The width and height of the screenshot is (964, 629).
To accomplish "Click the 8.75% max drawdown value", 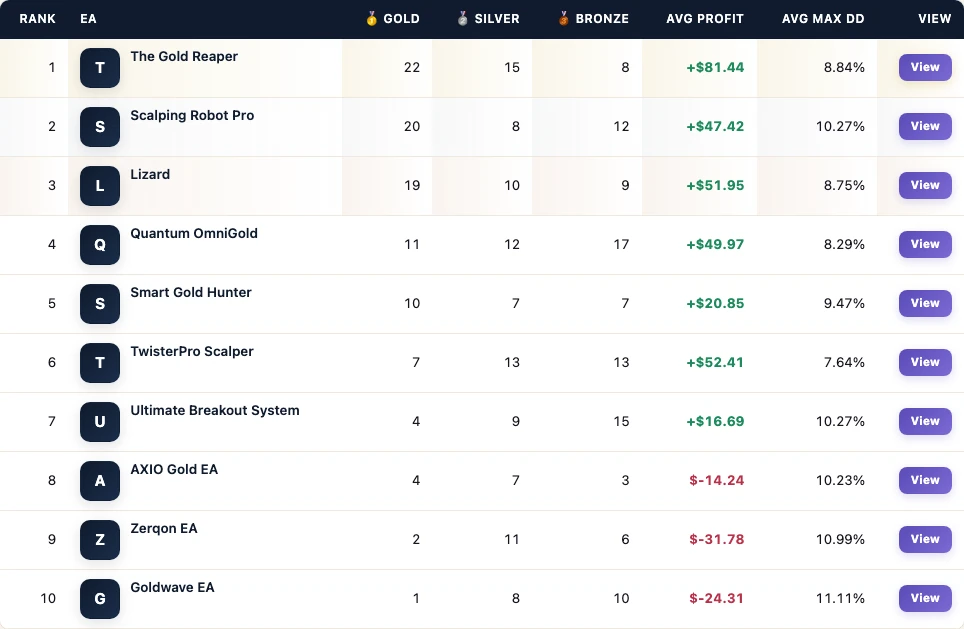I will (844, 186).
